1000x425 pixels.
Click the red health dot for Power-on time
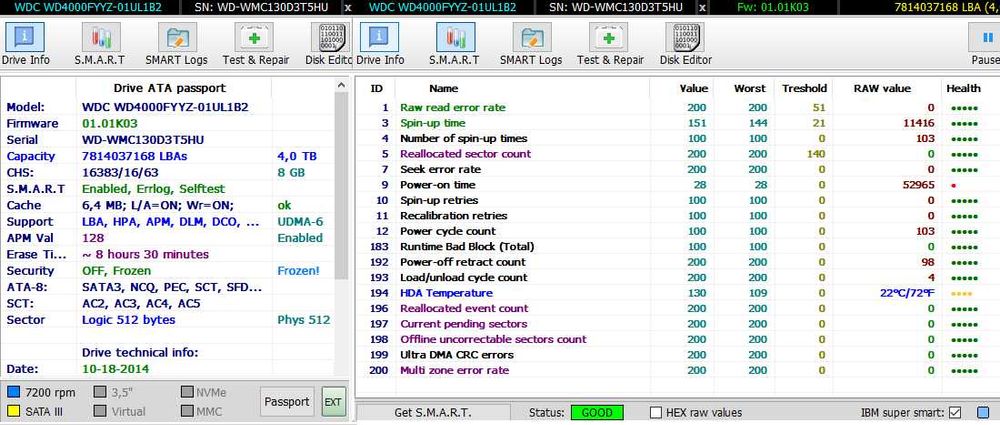tap(953, 185)
